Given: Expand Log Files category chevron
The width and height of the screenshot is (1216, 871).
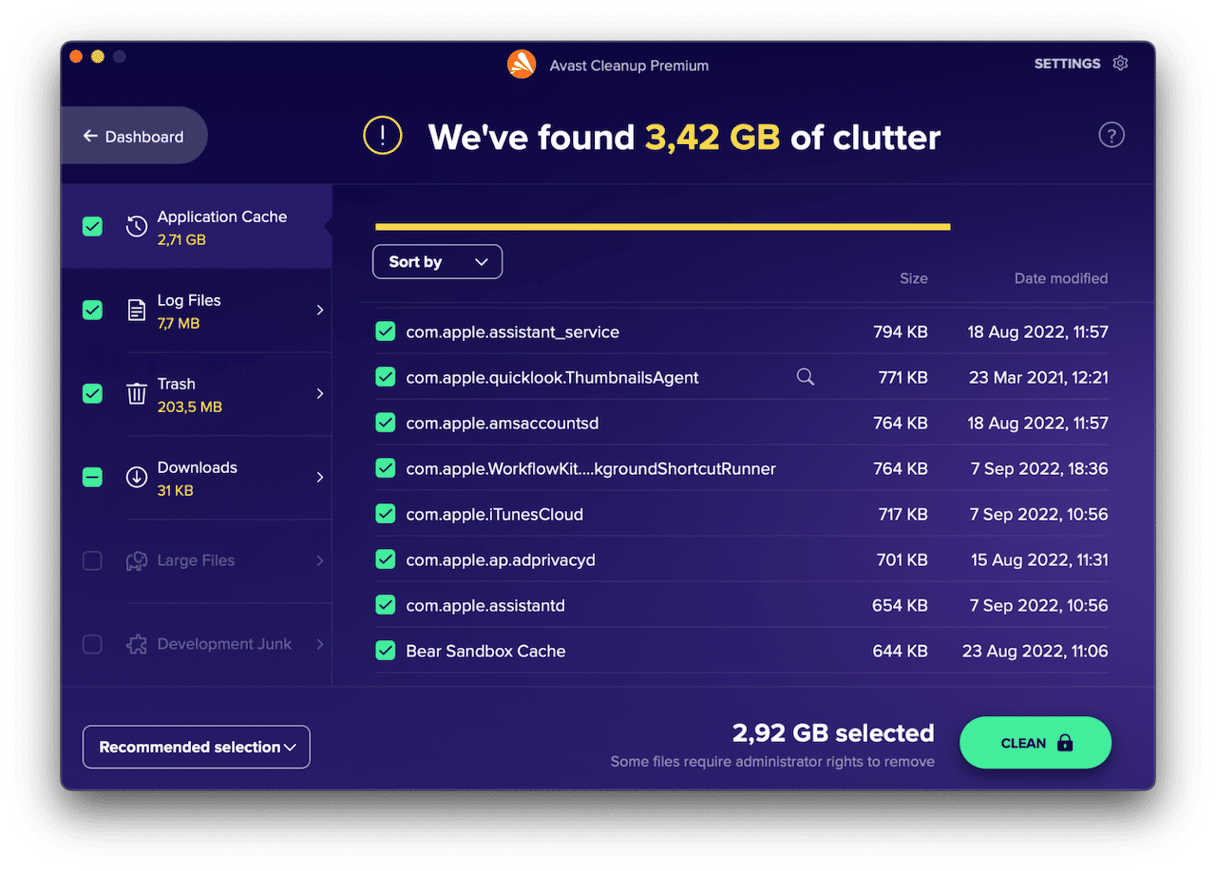Looking at the screenshot, I should (320, 311).
